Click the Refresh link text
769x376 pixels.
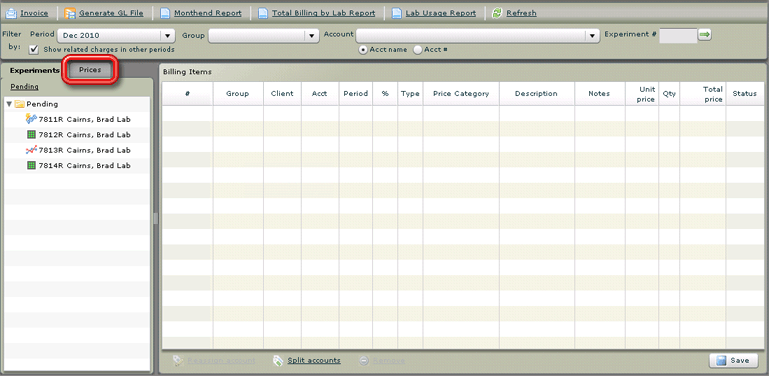click(x=521, y=13)
